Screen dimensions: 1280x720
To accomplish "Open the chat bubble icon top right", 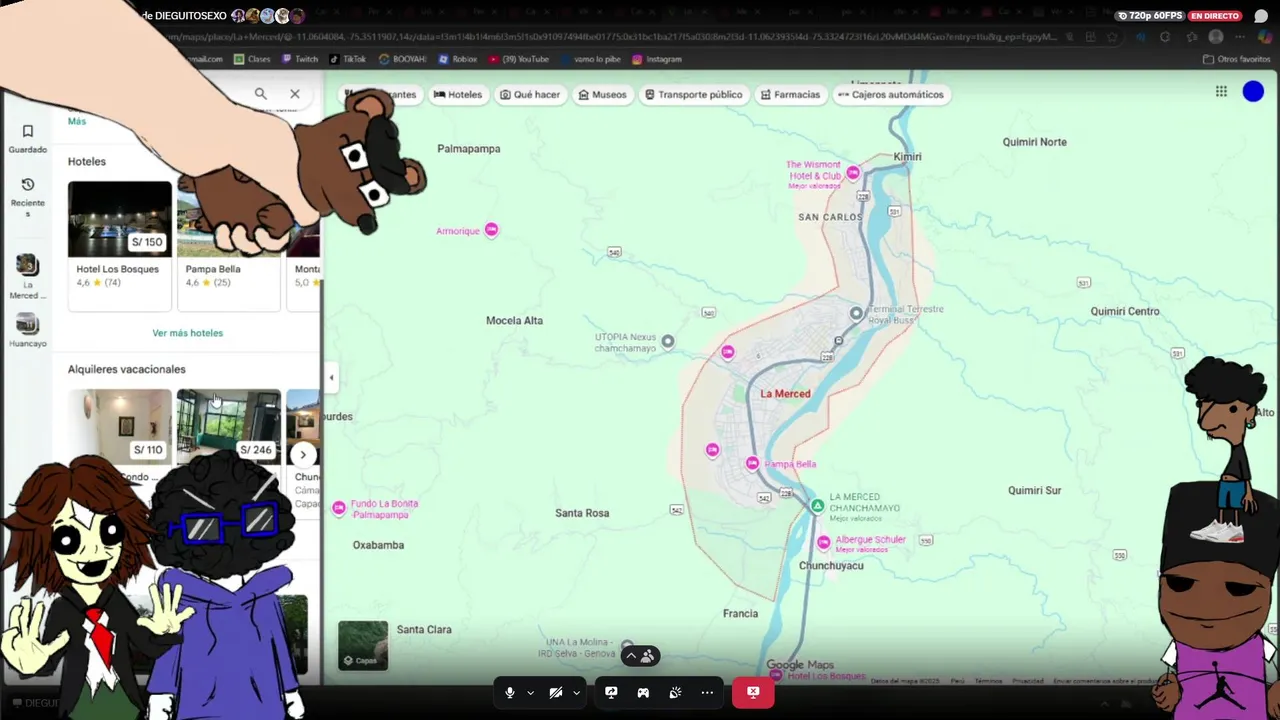I will point(1261,16).
